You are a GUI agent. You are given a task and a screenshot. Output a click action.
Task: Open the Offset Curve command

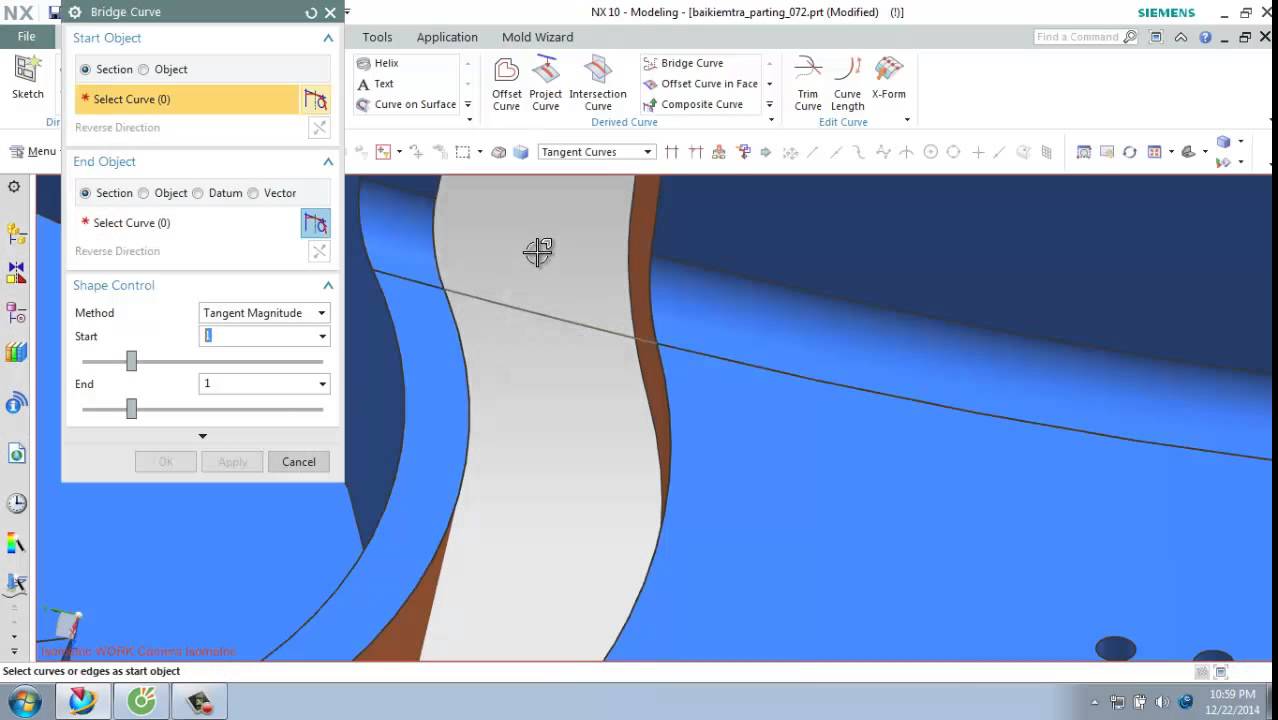[x=506, y=84]
